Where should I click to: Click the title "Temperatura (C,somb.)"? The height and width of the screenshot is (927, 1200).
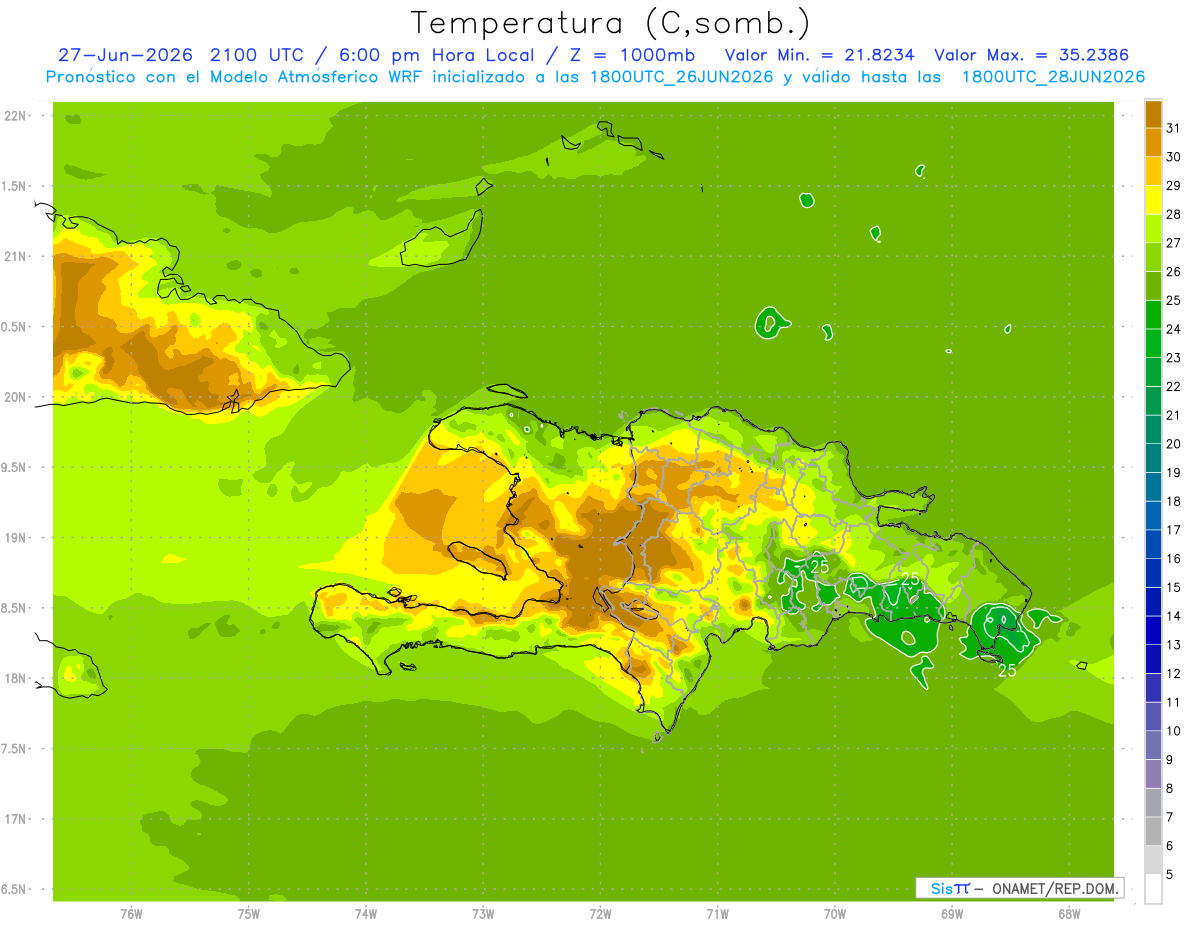(x=611, y=23)
